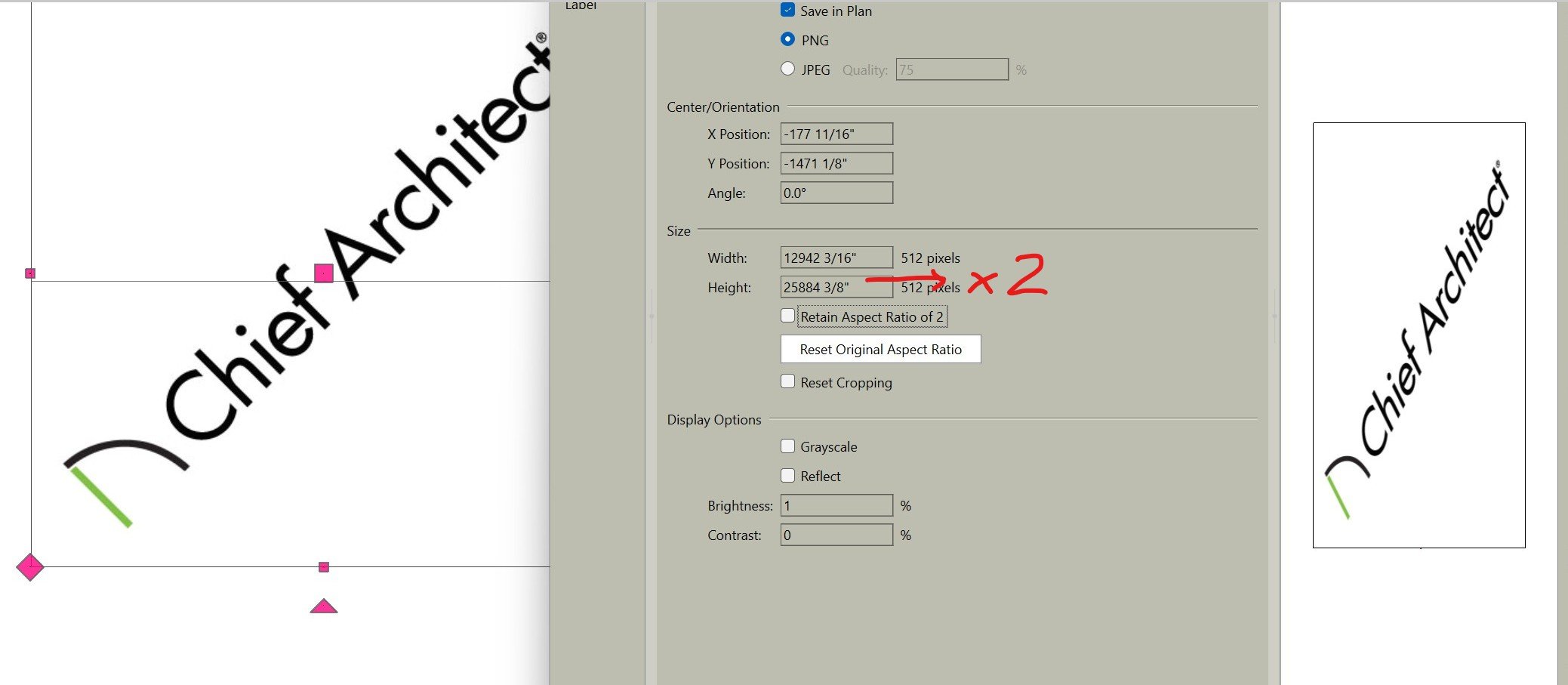Click the Y Position field
Image resolution: width=1568 pixels, height=685 pixels.
pos(836,163)
